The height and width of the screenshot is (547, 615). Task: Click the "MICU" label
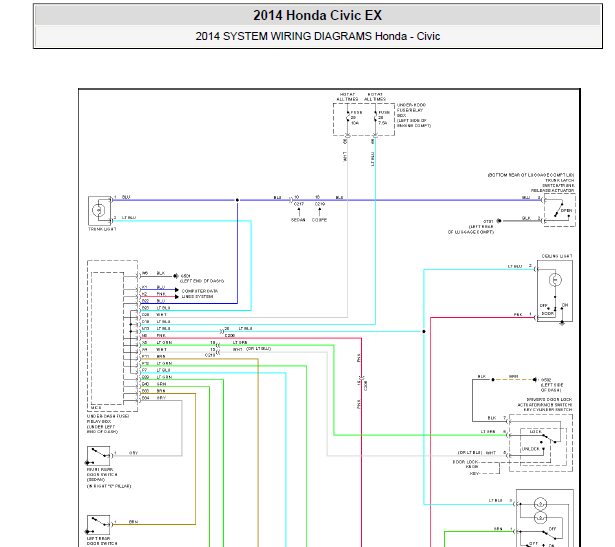coord(96,408)
